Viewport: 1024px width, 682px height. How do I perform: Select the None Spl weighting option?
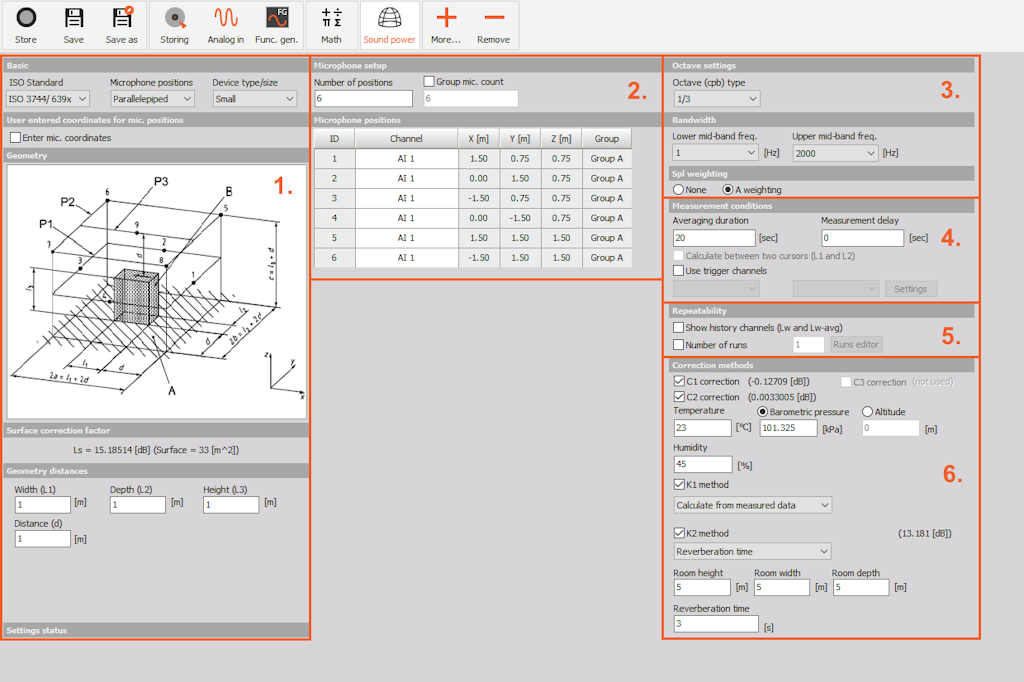click(x=679, y=189)
